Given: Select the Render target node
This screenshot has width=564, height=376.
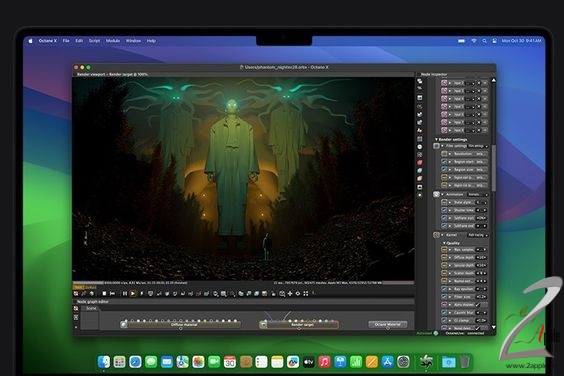Looking at the screenshot, I should pyautogui.click(x=299, y=325).
